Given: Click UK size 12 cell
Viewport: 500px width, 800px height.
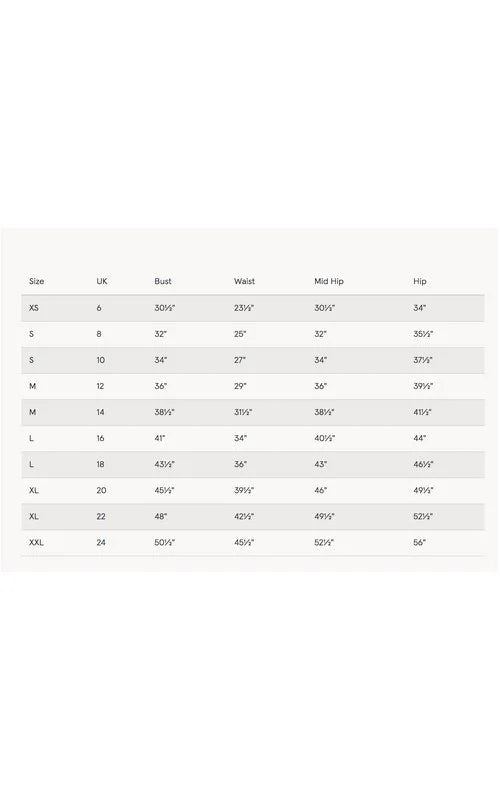Looking at the screenshot, I should (x=100, y=386).
